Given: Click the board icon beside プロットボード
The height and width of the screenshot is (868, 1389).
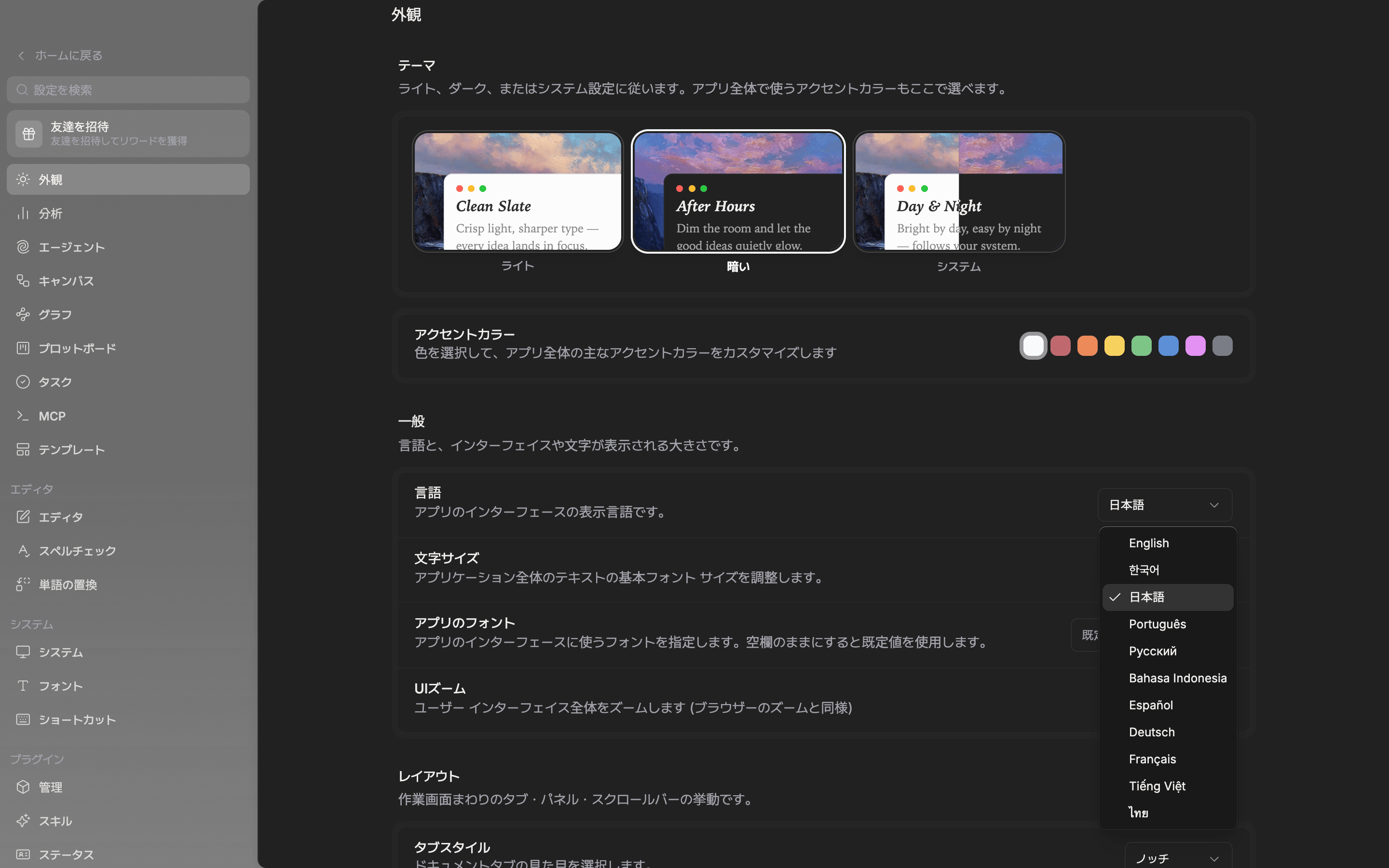Looking at the screenshot, I should (x=23, y=348).
